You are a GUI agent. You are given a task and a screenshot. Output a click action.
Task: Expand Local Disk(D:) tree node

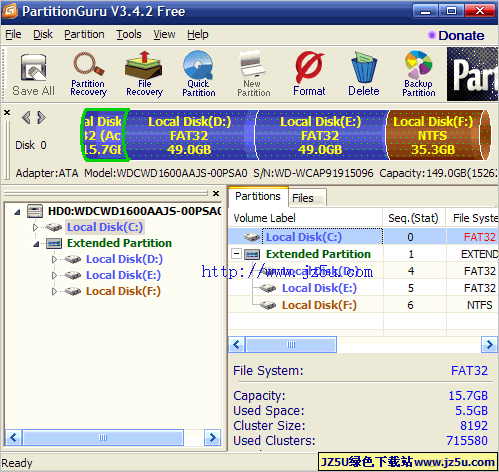point(54,259)
